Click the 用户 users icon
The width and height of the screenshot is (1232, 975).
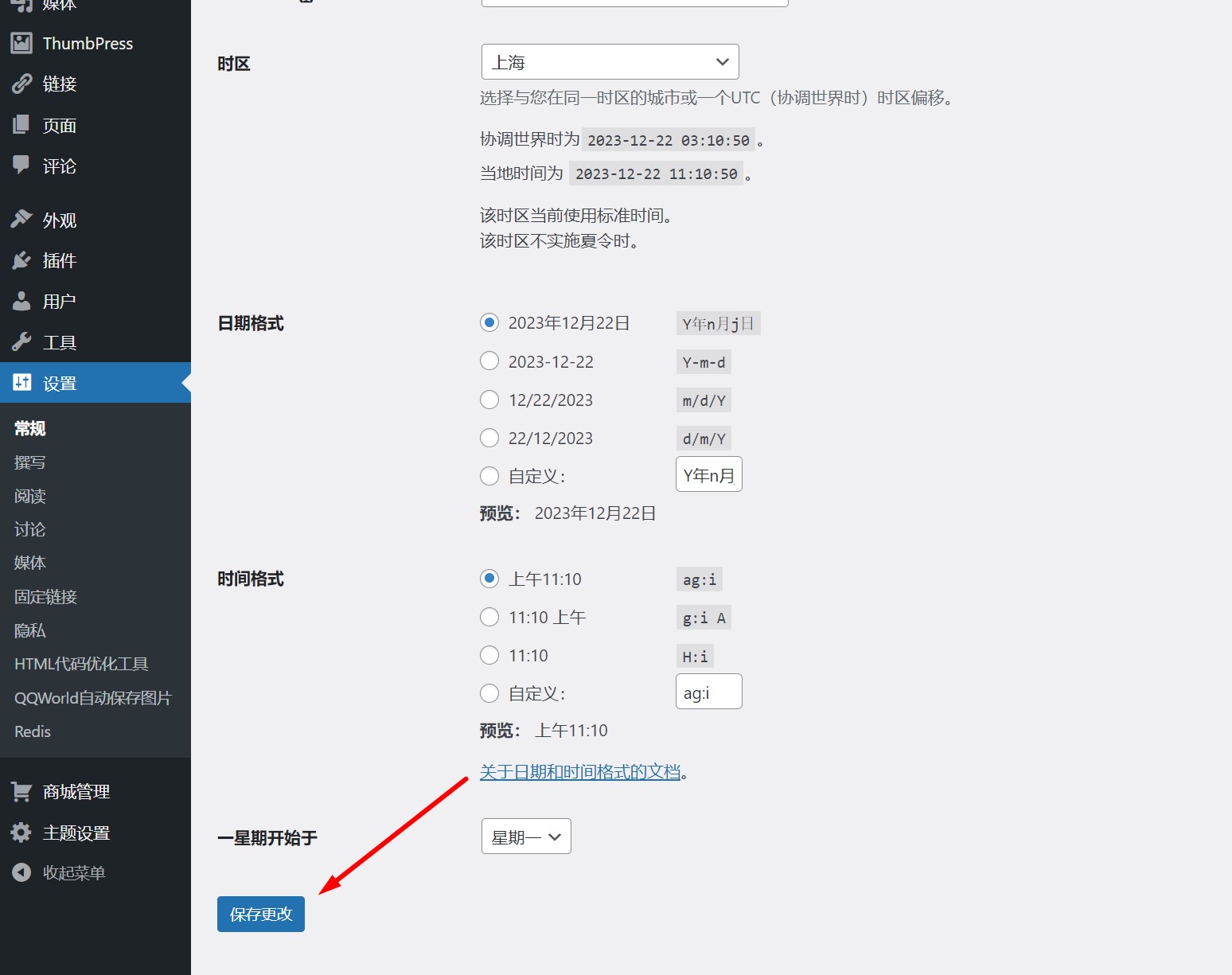coord(21,301)
